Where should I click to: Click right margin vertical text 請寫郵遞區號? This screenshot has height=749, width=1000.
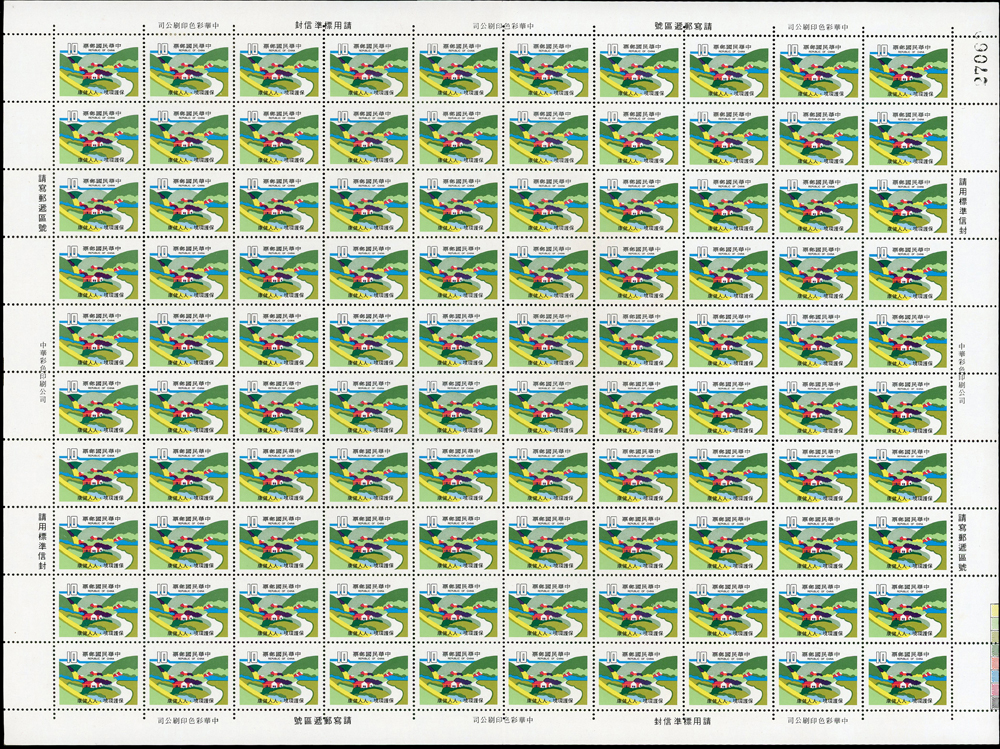pyautogui.click(x=964, y=545)
